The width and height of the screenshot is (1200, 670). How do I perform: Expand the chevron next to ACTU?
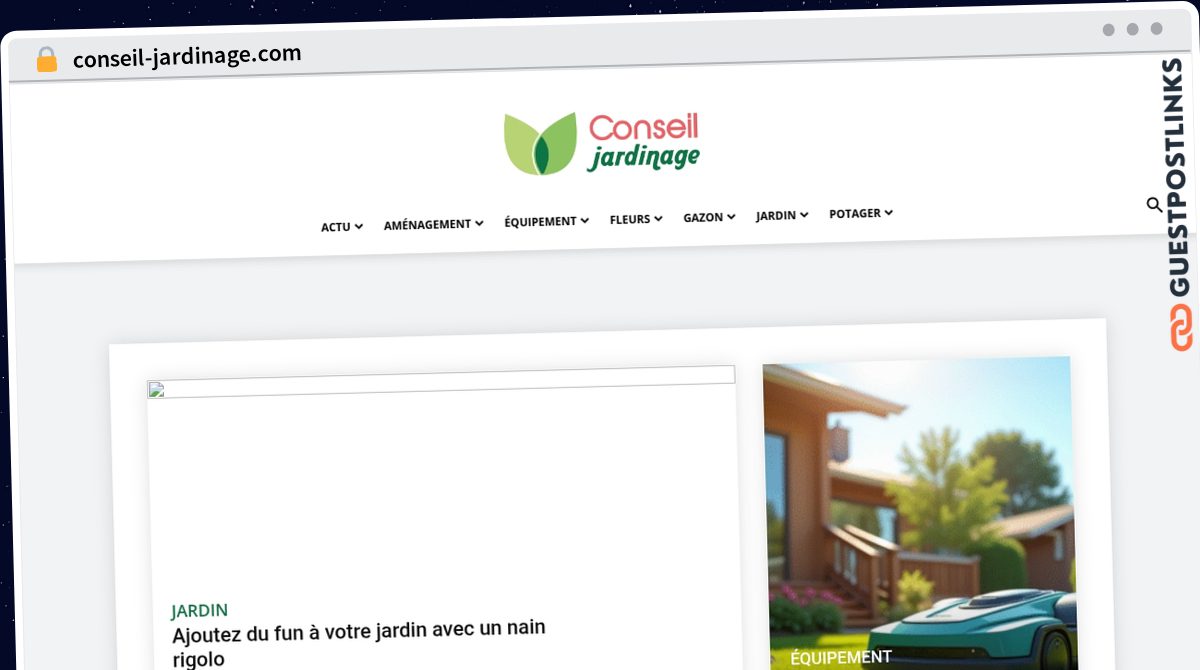(358, 227)
